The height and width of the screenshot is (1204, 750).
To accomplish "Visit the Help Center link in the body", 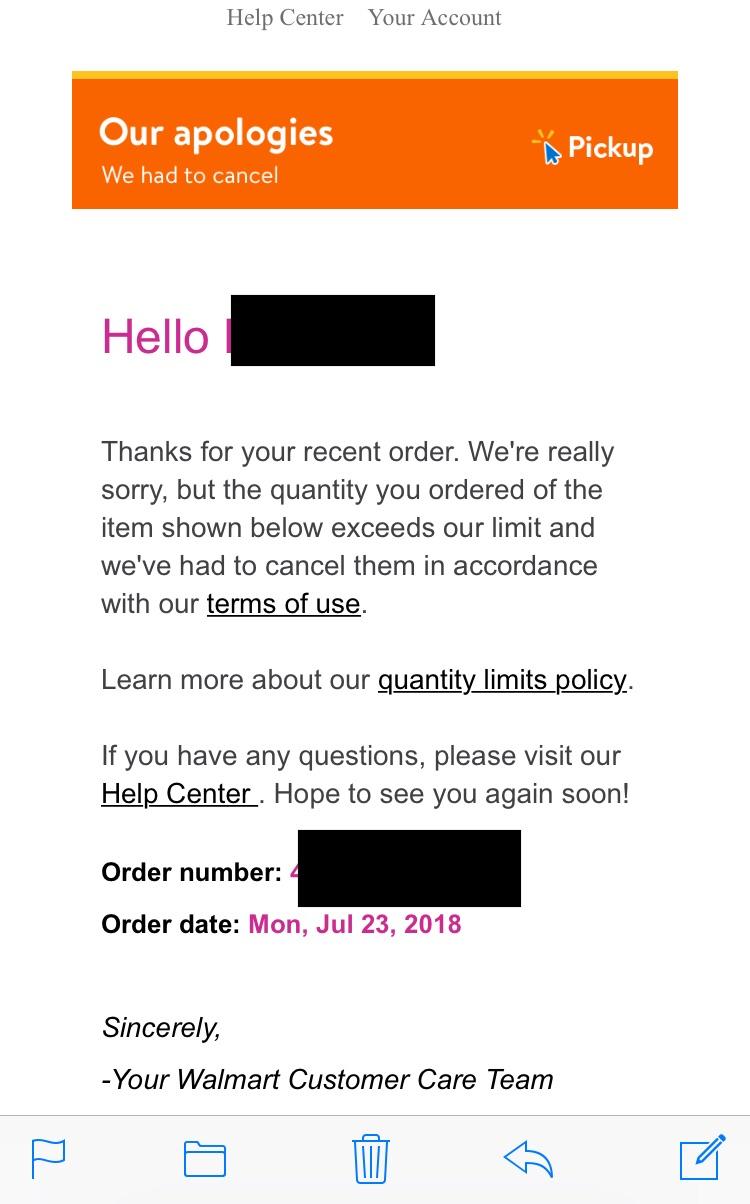I will point(178,793).
